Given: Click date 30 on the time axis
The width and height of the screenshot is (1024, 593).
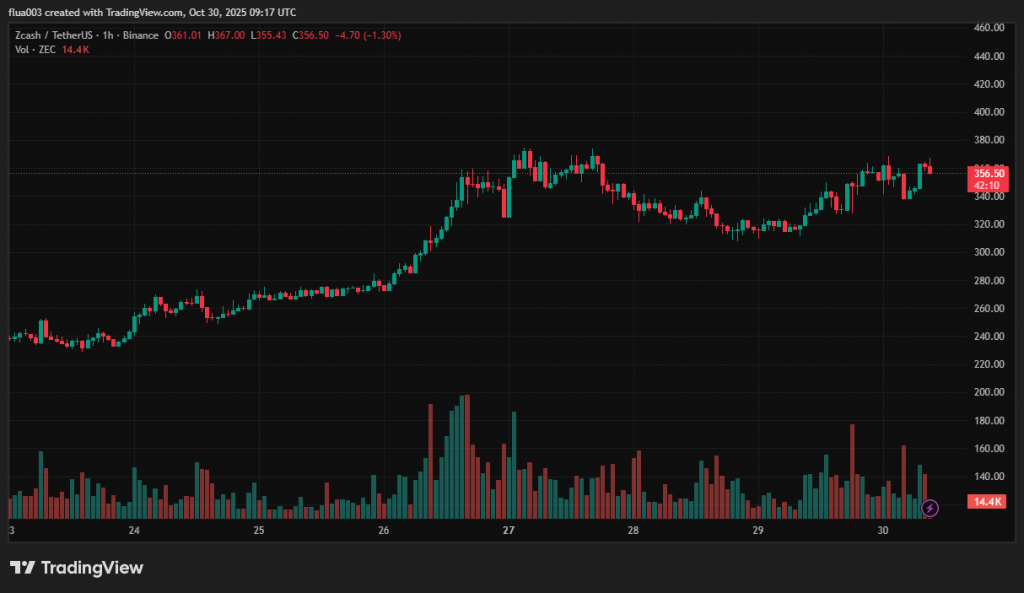Looking at the screenshot, I should (883, 530).
